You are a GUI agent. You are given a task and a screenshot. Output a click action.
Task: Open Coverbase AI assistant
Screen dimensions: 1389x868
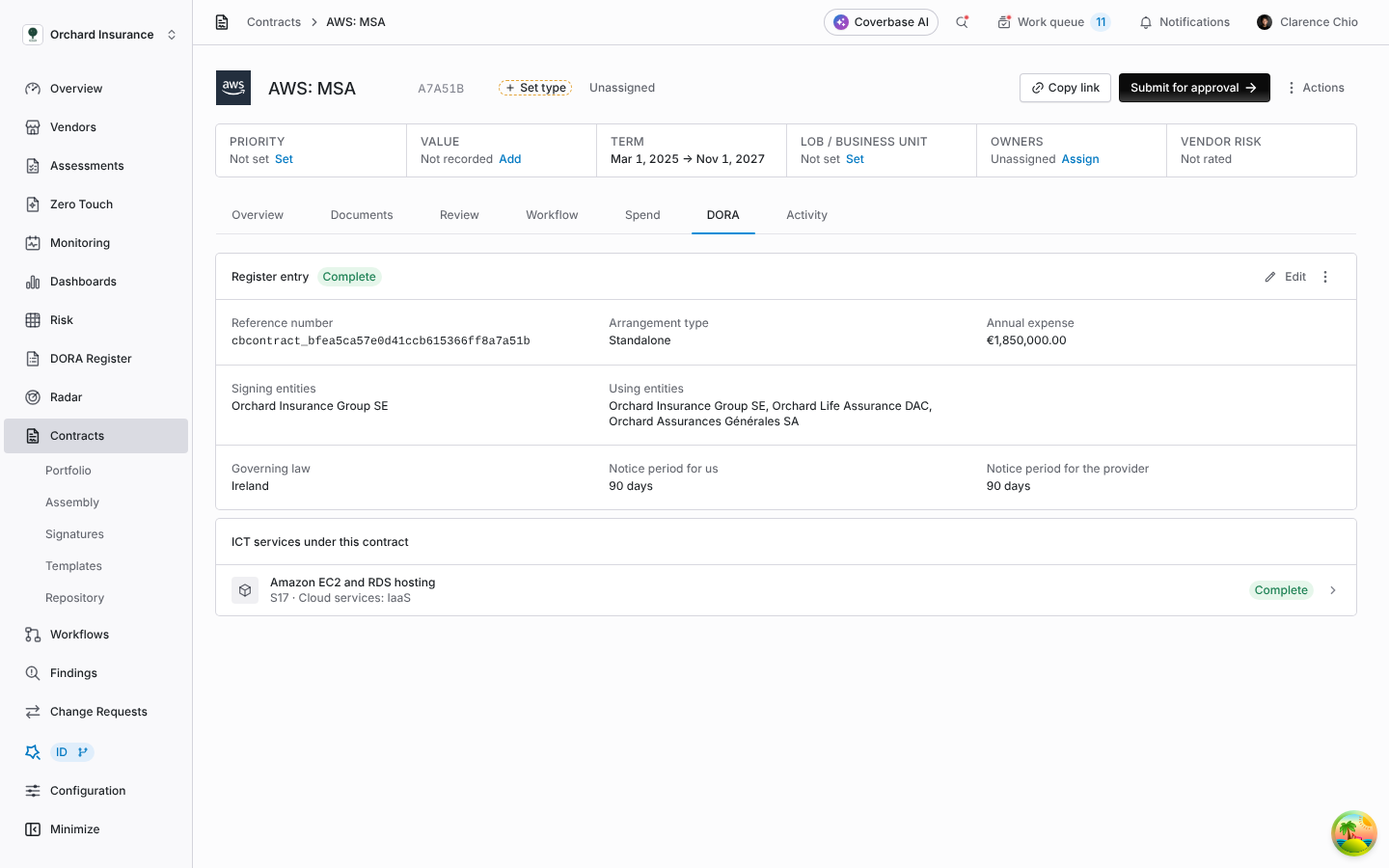point(881,22)
